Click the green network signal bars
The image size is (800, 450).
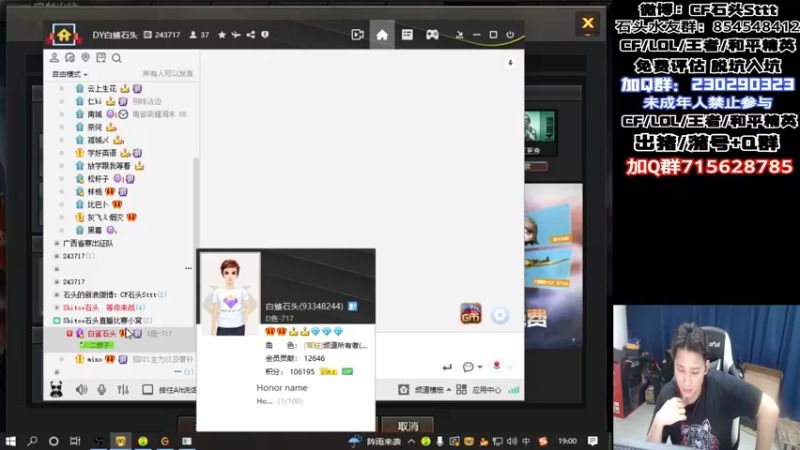click(x=514, y=390)
